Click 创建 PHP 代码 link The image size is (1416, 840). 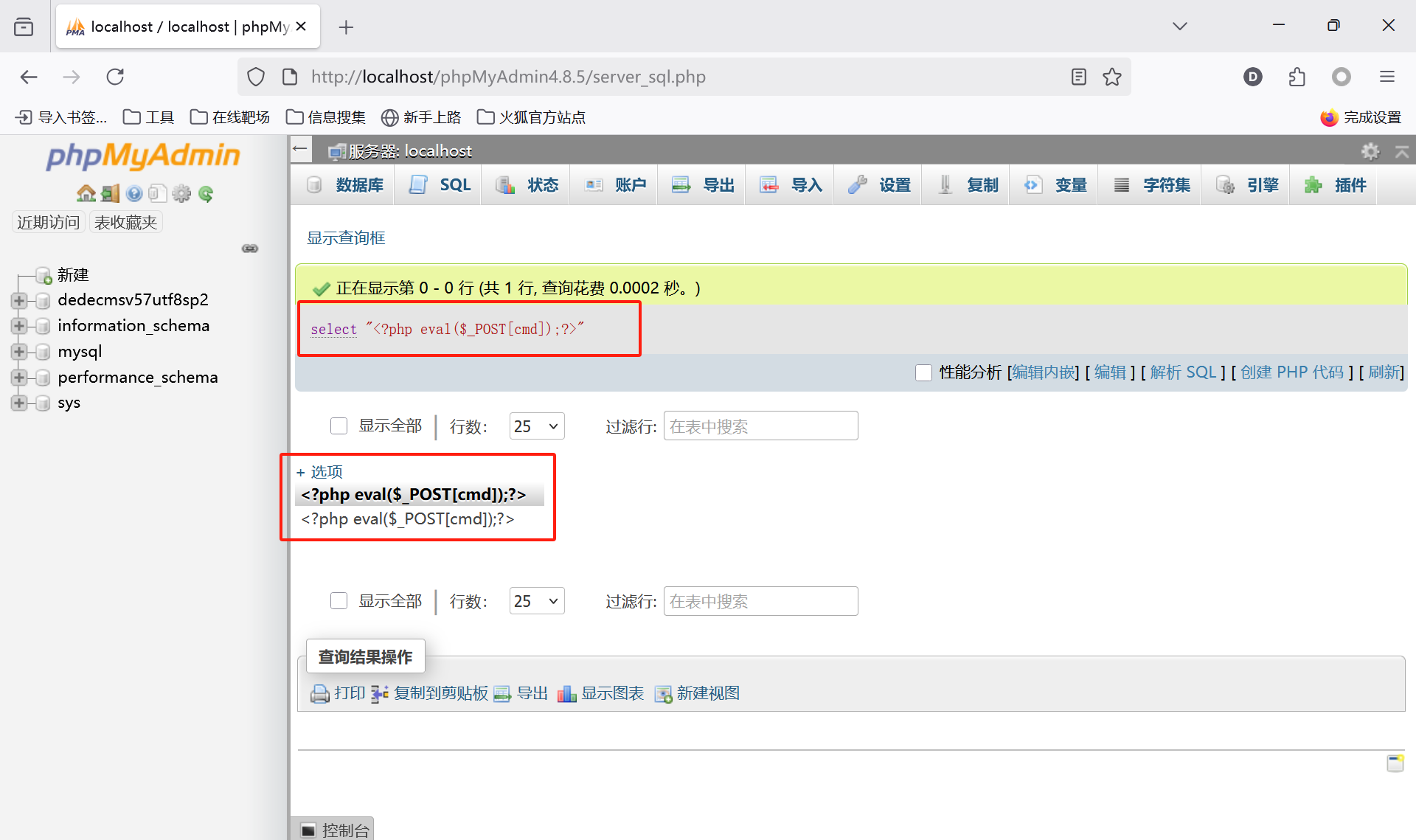click(1292, 372)
